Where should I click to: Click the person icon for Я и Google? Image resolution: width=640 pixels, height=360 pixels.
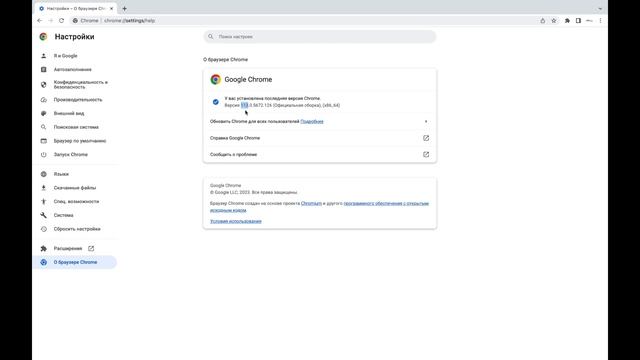coord(44,56)
